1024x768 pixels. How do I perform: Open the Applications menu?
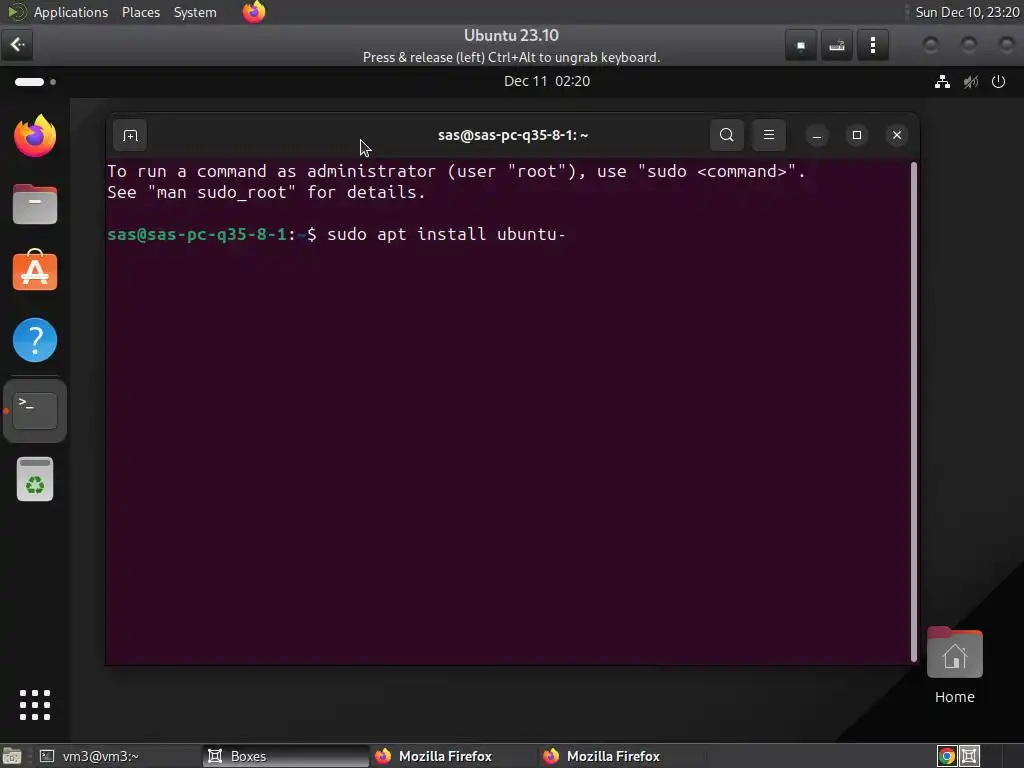(x=71, y=12)
